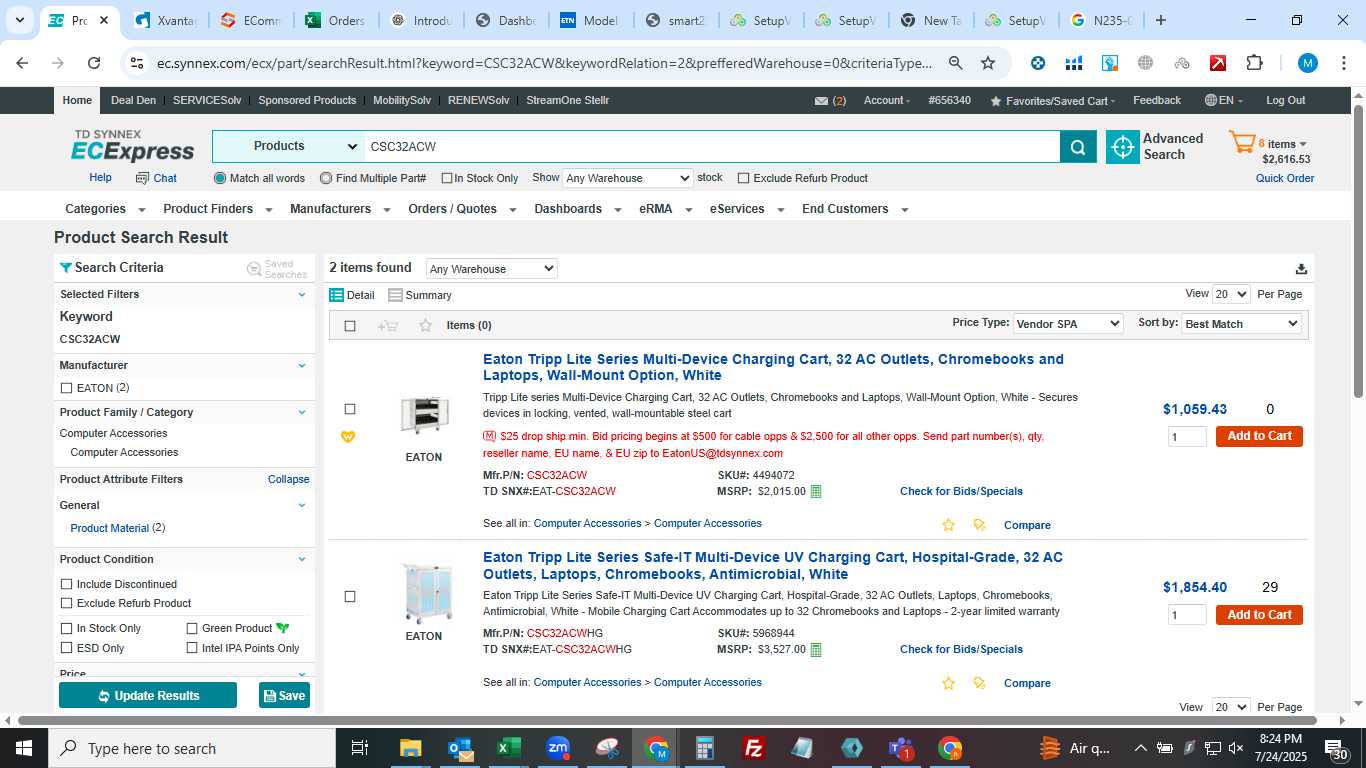The width and height of the screenshot is (1366, 768).
Task: Add CSC32ACWHG UV cart to cart
Action: (1259, 615)
